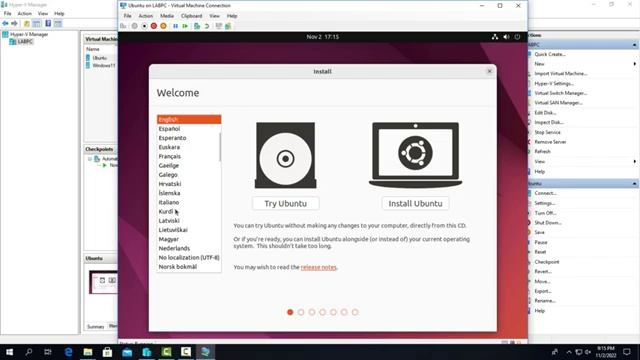Screen dimensions: 640x360
Task: Click Virtual Switch Manager in Actions pane
Action: (x=560, y=93)
